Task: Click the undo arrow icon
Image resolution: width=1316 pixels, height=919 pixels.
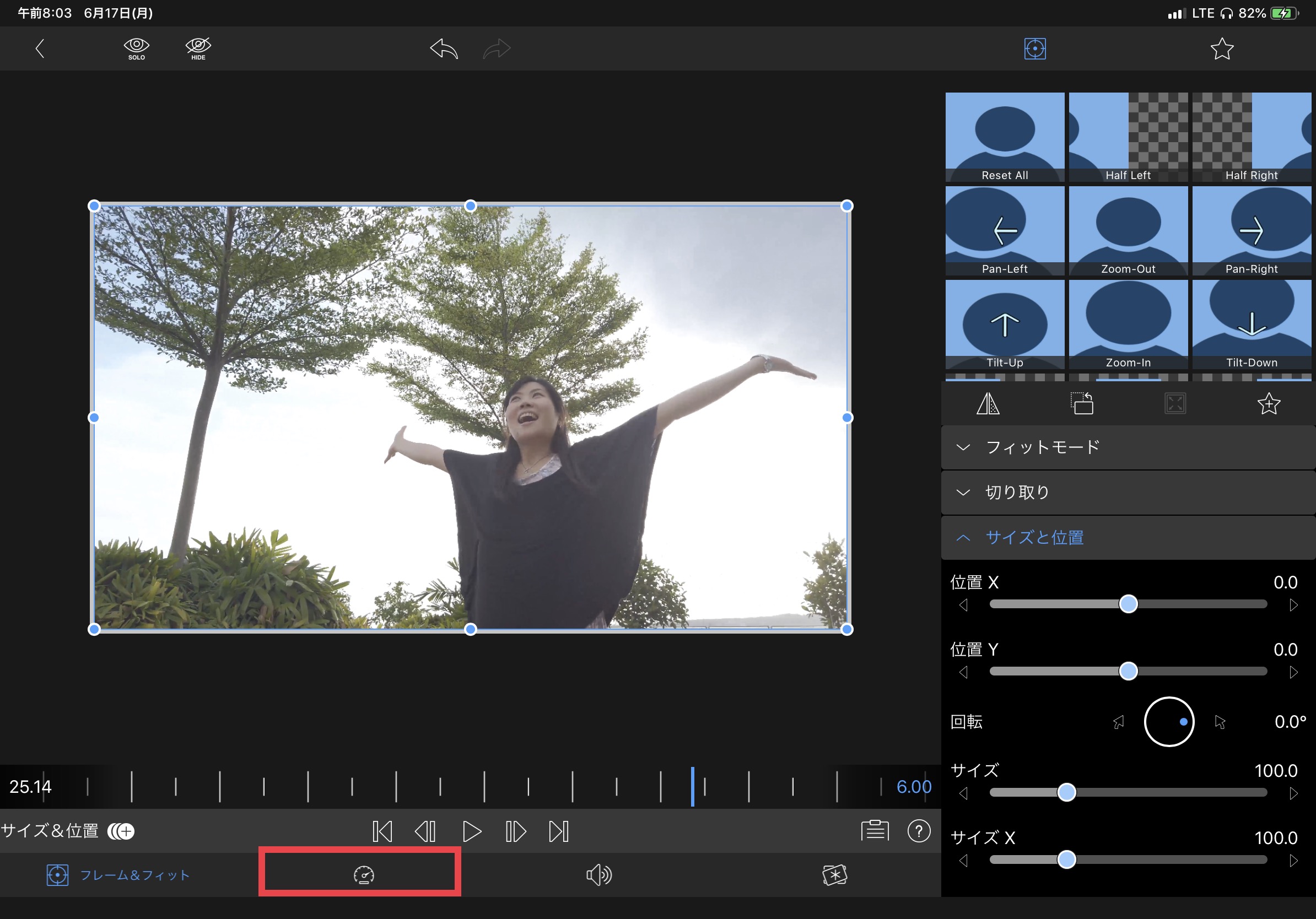Action: (x=444, y=48)
